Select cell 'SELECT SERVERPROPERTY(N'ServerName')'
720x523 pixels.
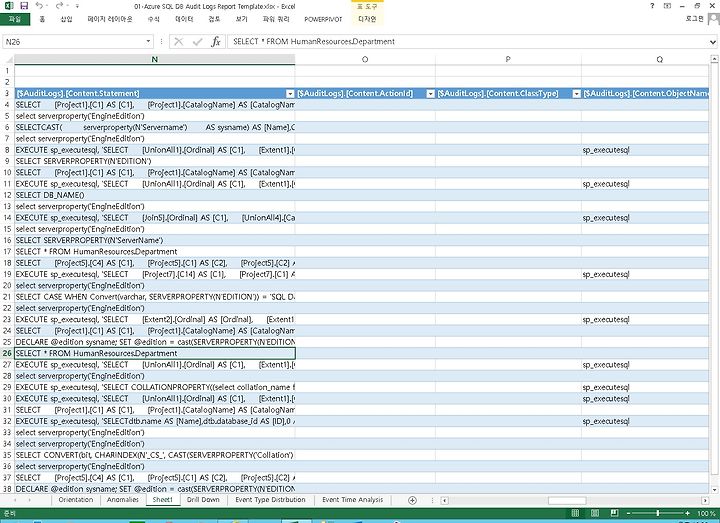pos(155,240)
